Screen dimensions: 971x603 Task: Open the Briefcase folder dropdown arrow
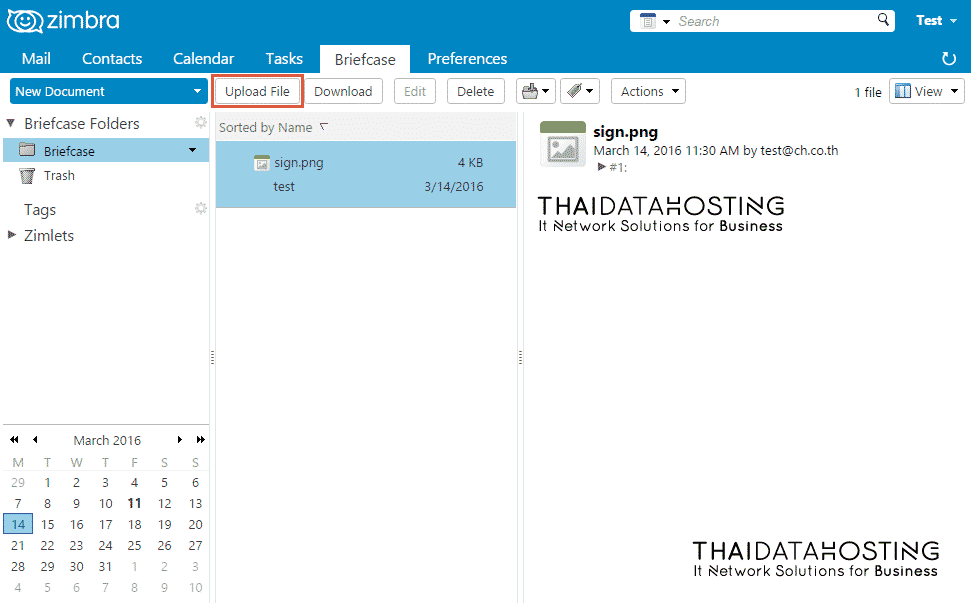[193, 150]
